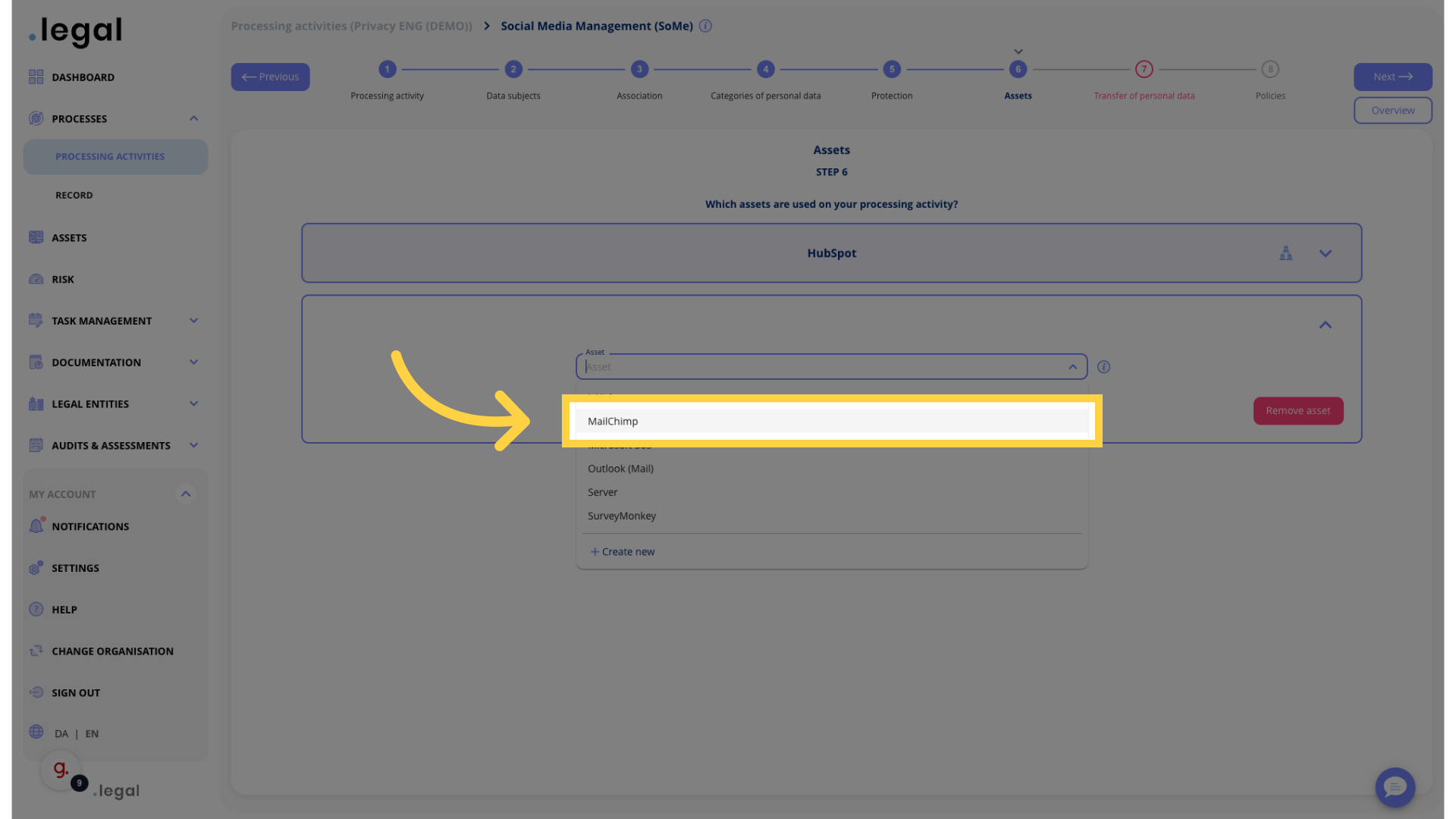Click the Create new asset option

(x=621, y=552)
